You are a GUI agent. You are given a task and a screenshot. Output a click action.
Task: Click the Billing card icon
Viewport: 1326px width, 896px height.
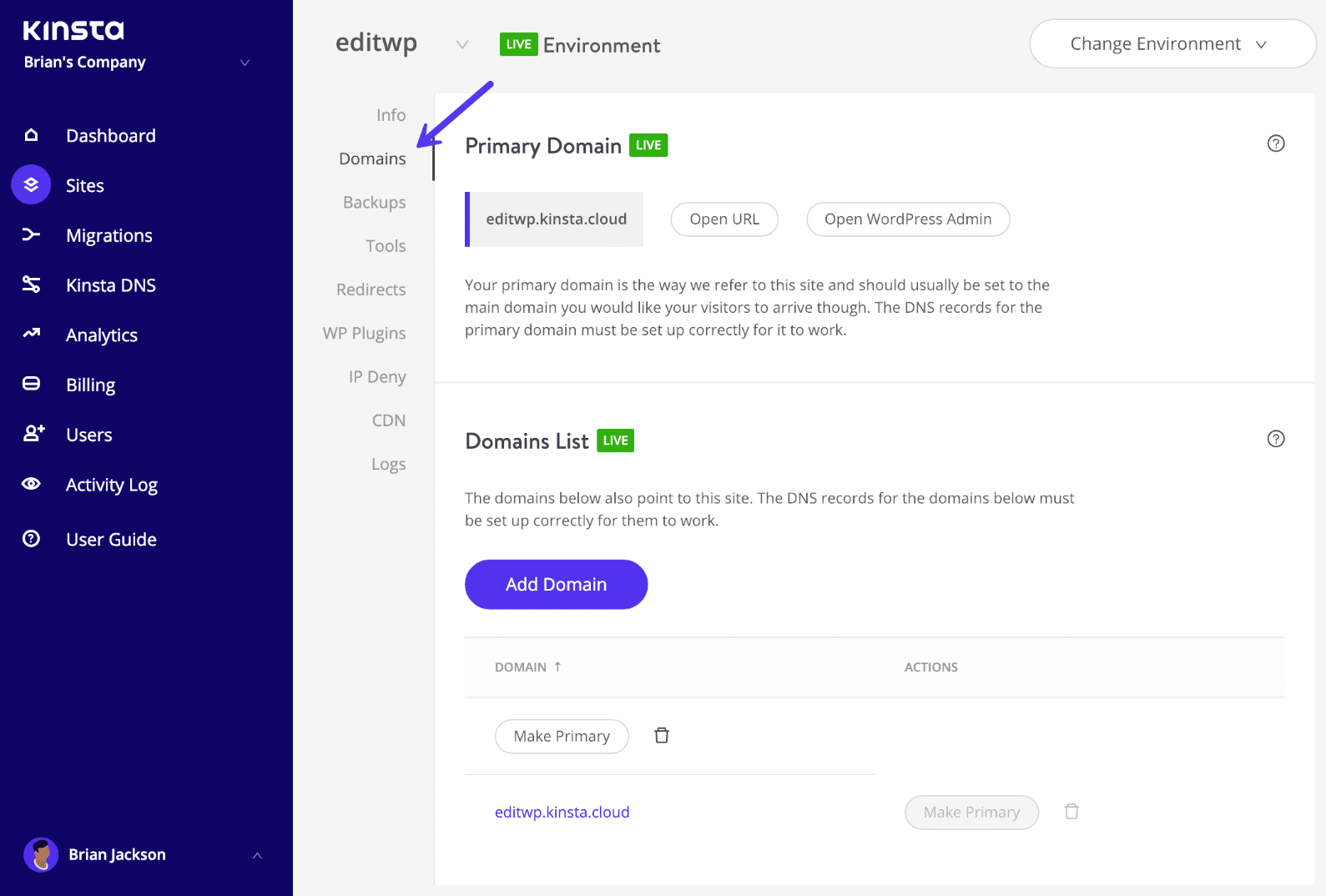31,384
